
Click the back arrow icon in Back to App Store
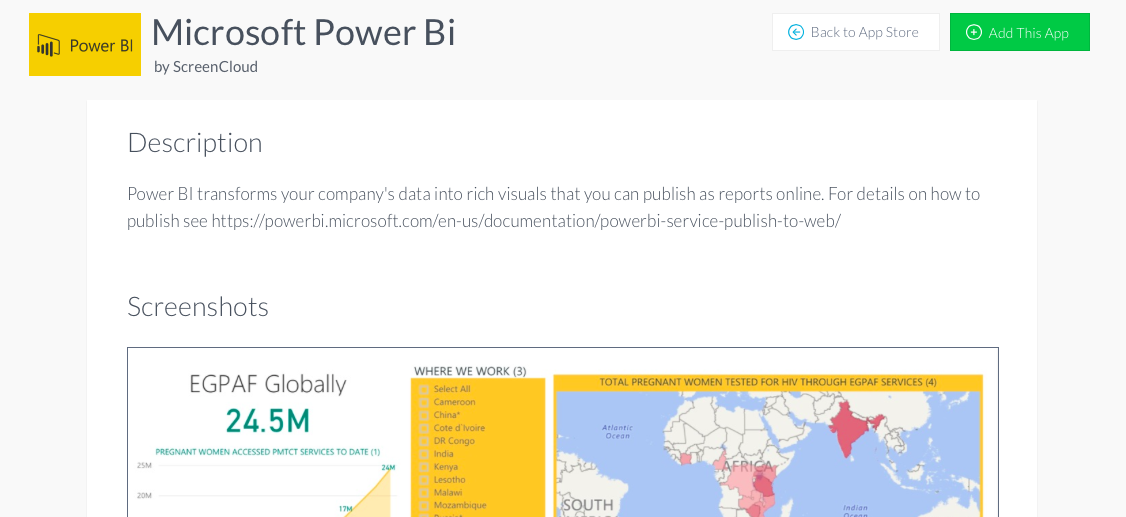pyautogui.click(x=796, y=32)
